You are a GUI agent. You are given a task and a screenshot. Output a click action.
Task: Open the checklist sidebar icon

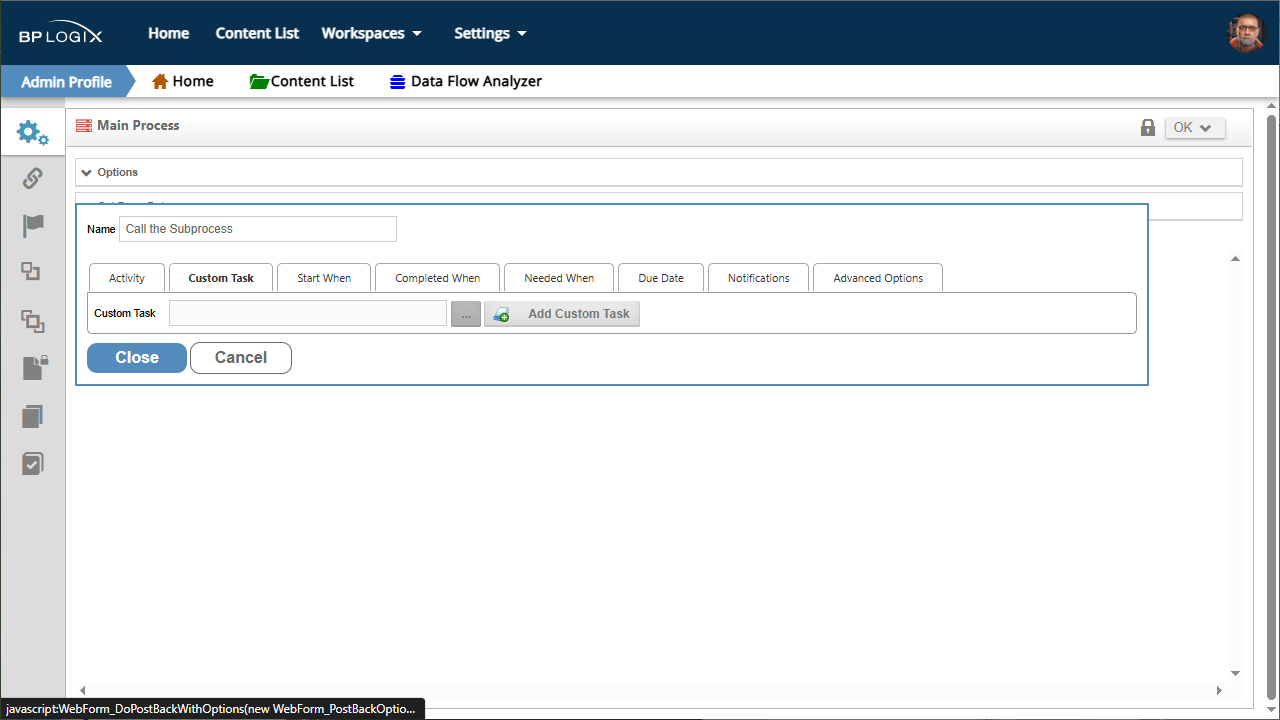pos(33,464)
